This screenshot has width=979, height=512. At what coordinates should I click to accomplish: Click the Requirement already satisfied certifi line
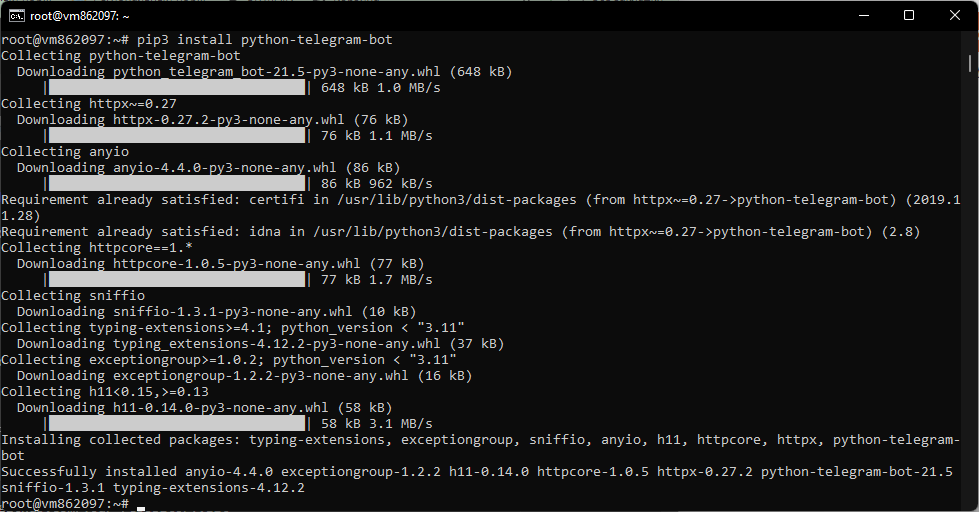click(481, 207)
